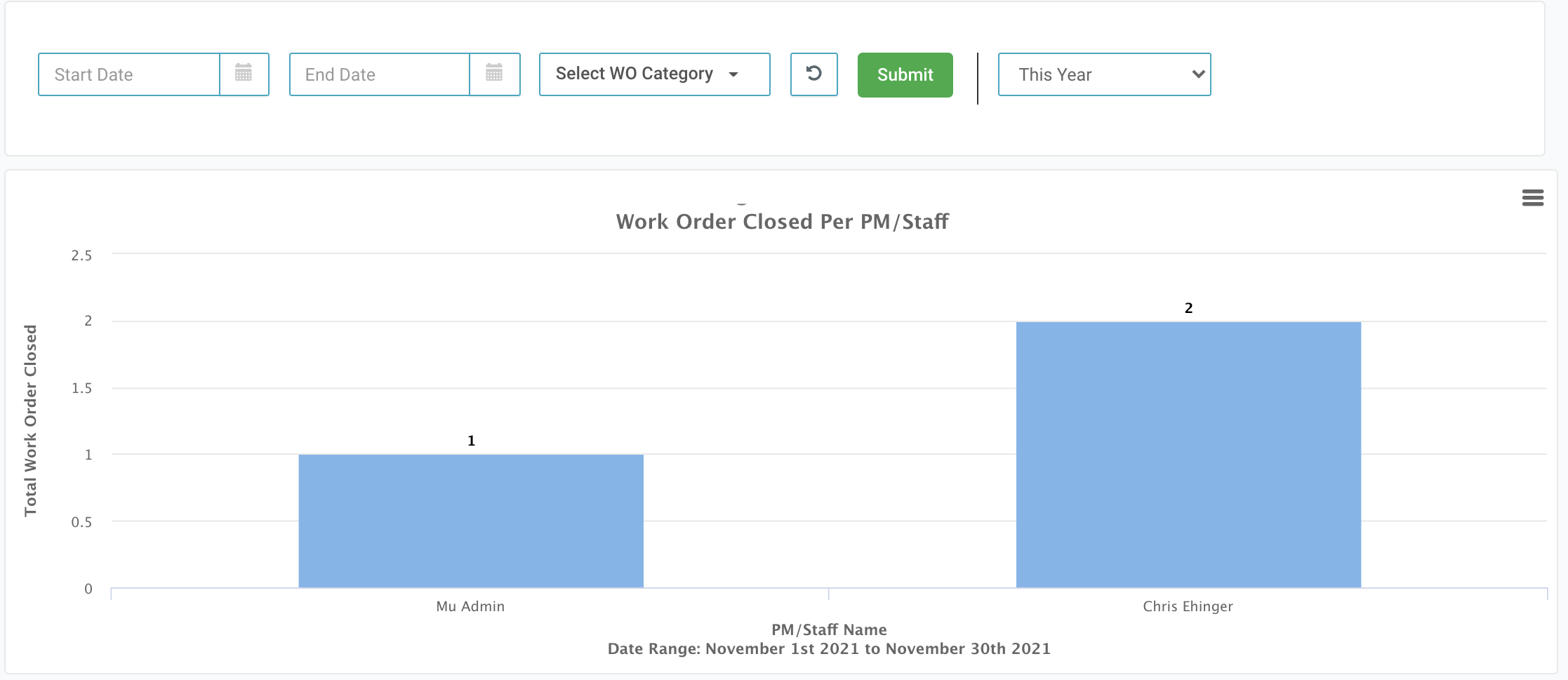This screenshot has width=1568, height=680.
Task: Click the Chris Ehinger bar in chart
Action: click(x=1188, y=455)
